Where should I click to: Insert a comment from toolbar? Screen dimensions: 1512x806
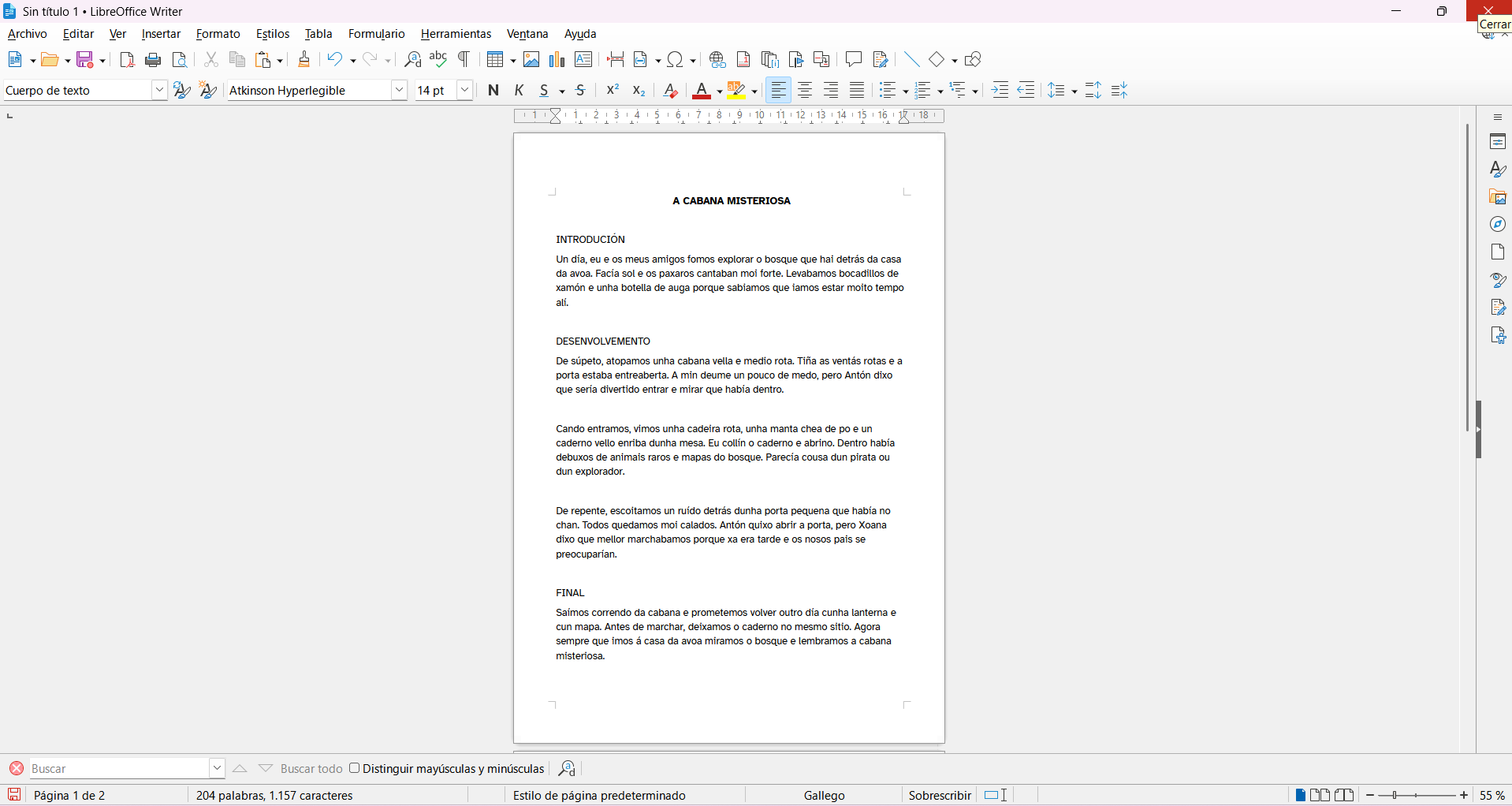[x=853, y=60]
